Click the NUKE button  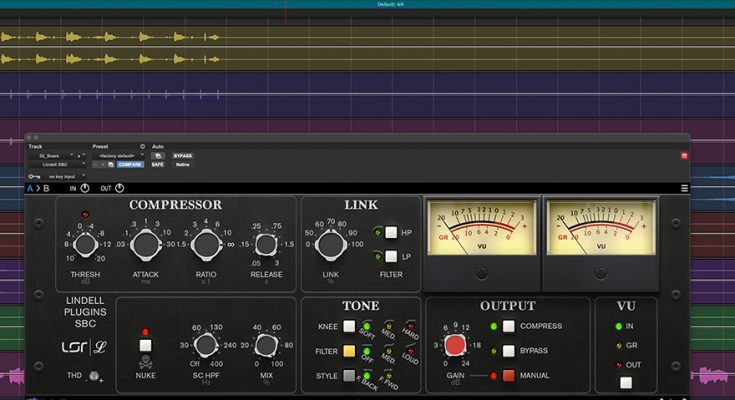(145, 346)
